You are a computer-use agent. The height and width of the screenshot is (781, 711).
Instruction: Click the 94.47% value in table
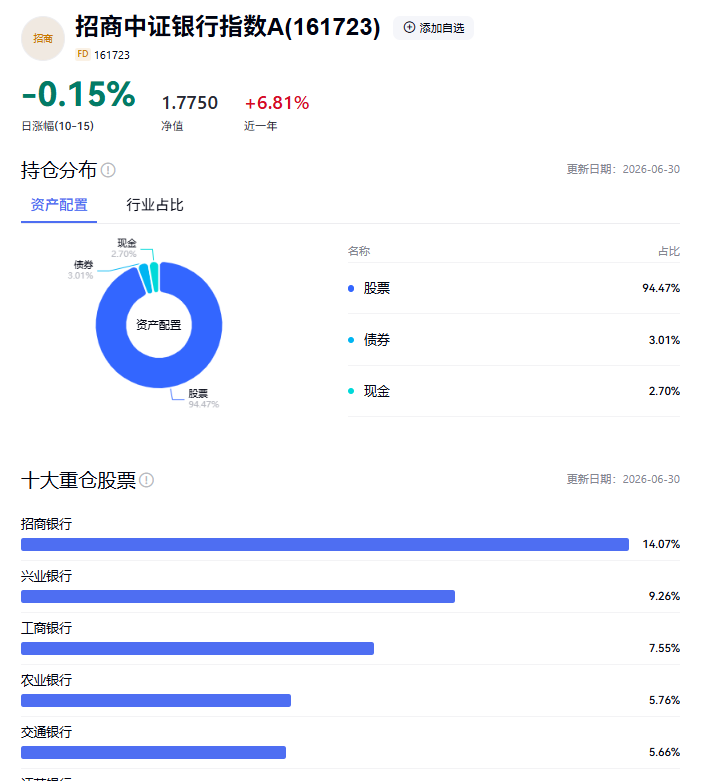pos(661,288)
